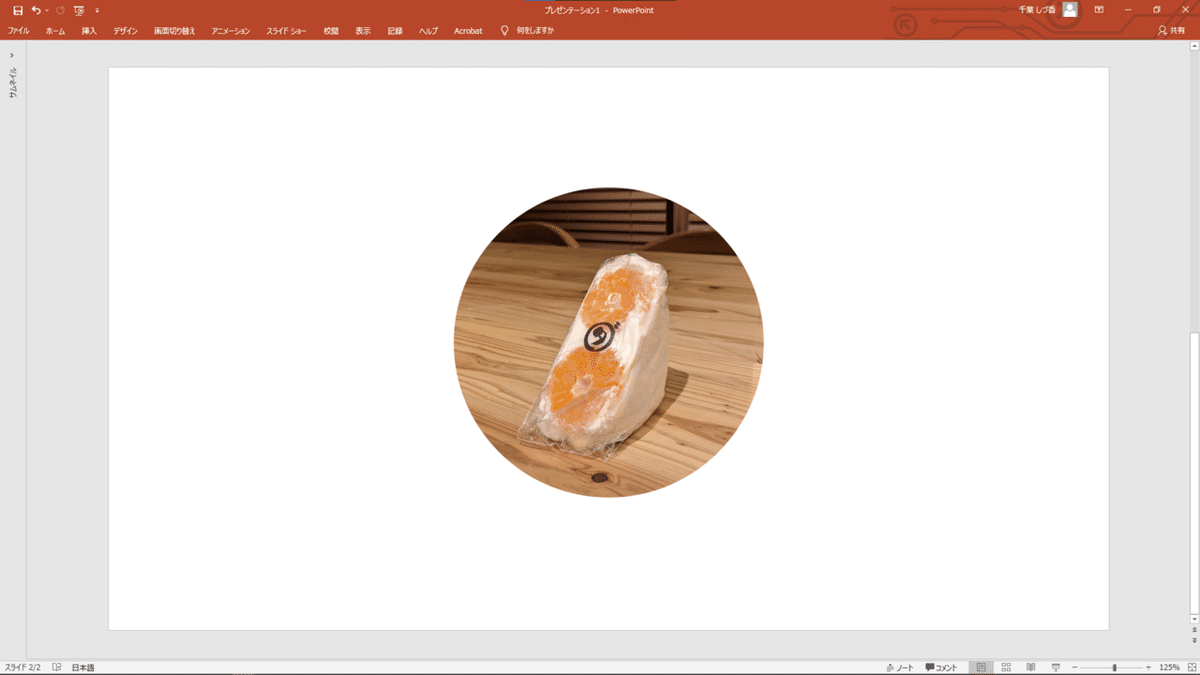Open the デザイン ribbon tab
The width and height of the screenshot is (1200, 675).
click(x=125, y=31)
